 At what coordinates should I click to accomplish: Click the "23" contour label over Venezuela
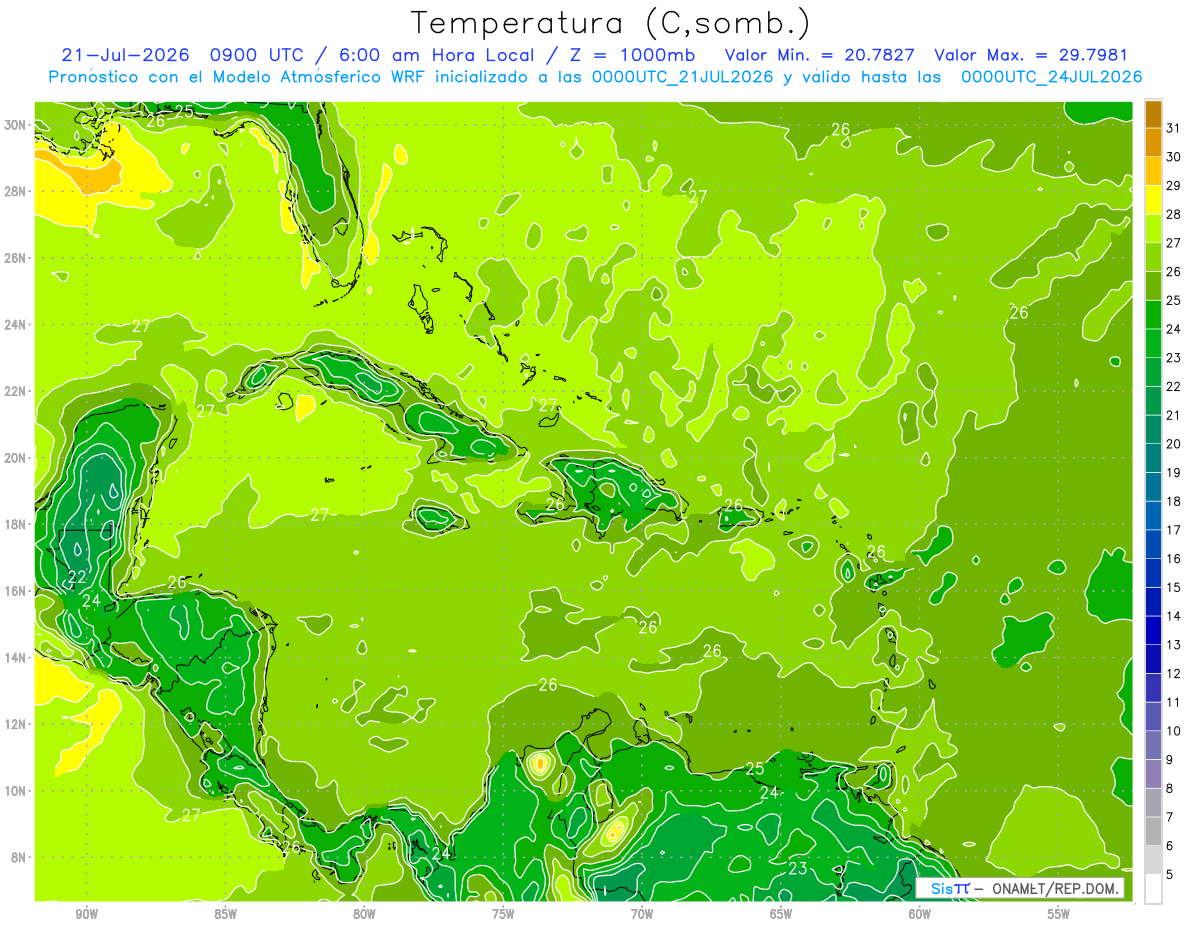[797, 868]
